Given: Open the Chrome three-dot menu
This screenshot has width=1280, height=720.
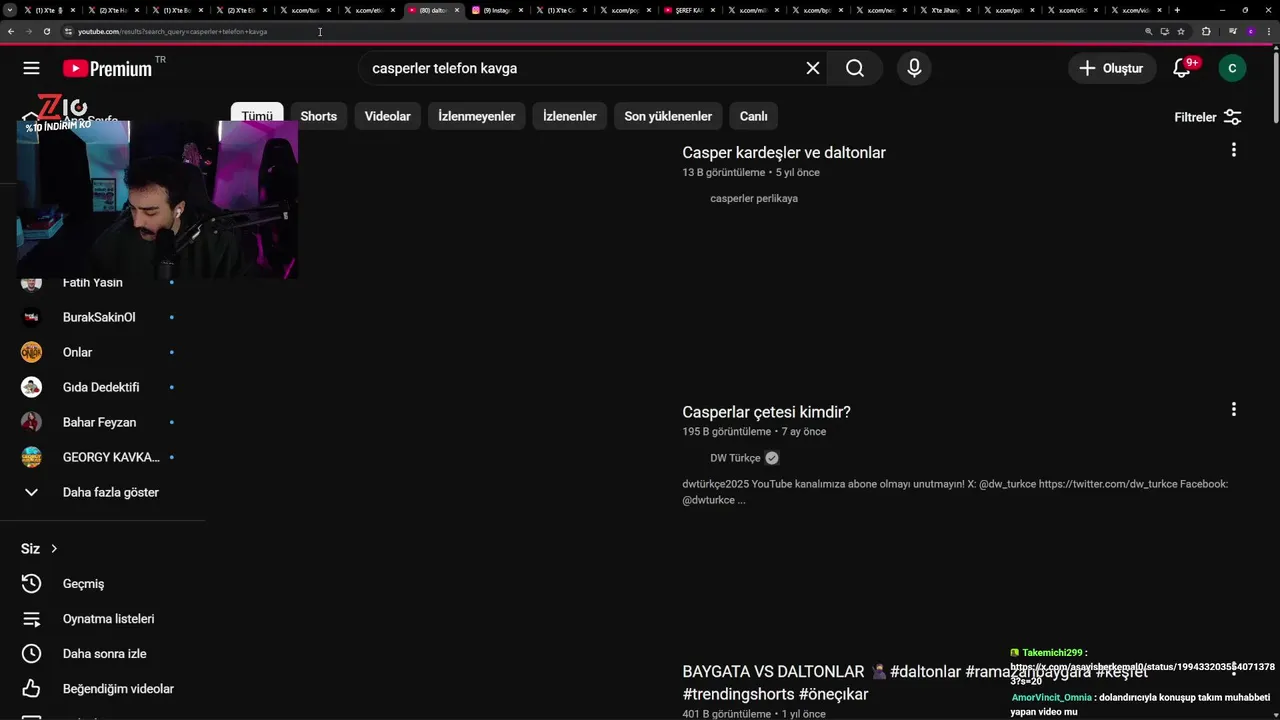Looking at the screenshot, I should pyautogui.click(x=1269, y=31).
